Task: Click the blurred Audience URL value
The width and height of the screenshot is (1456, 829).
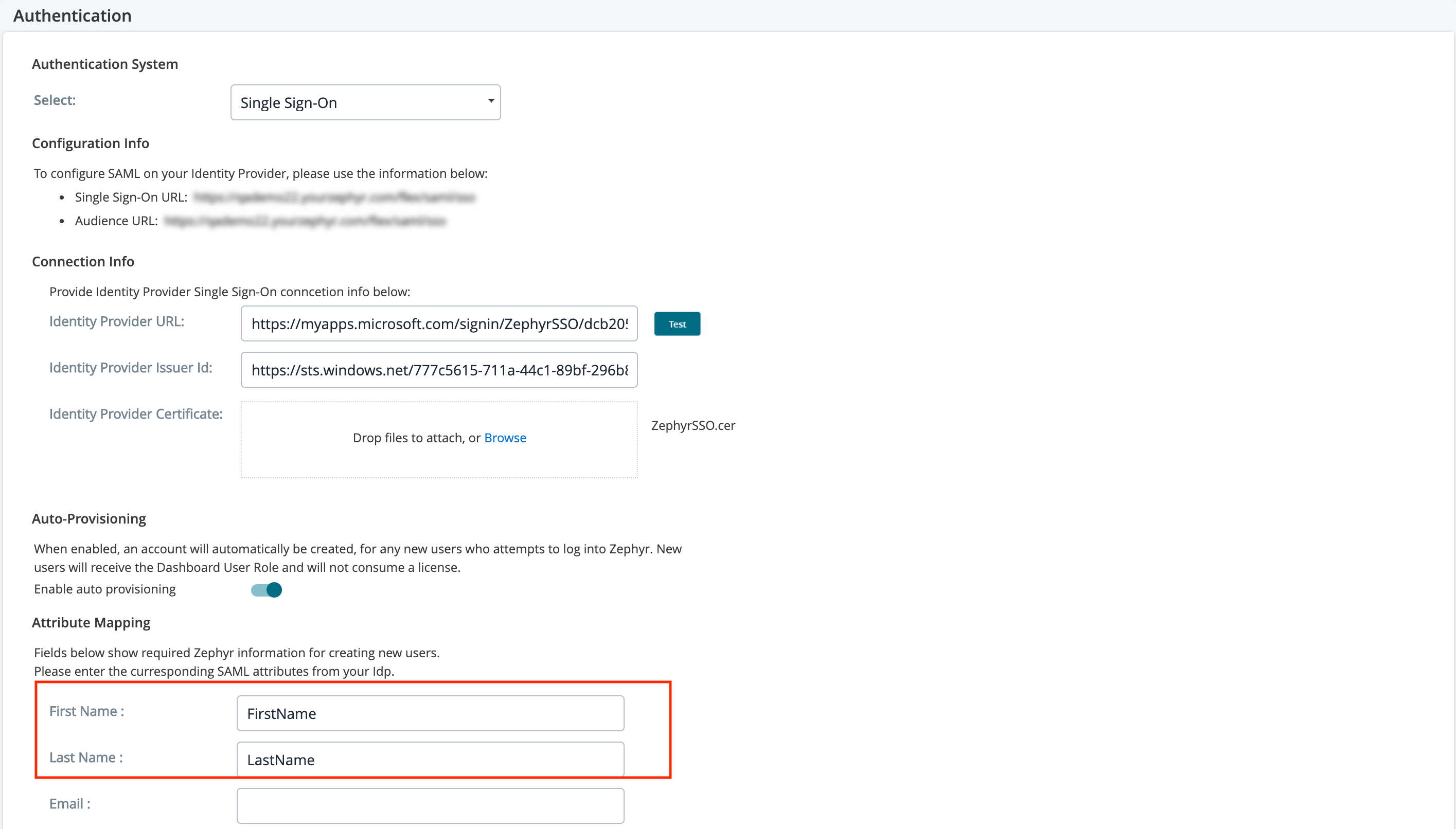Action: [305, 221]
